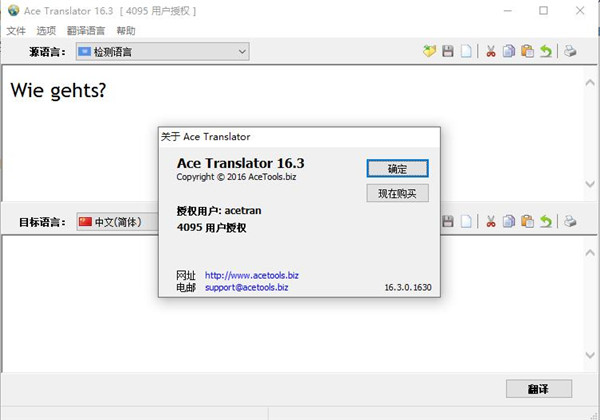Click the "4095 用户授权" line in dialog
Viewport: 600px width, 420px height.
211,228
